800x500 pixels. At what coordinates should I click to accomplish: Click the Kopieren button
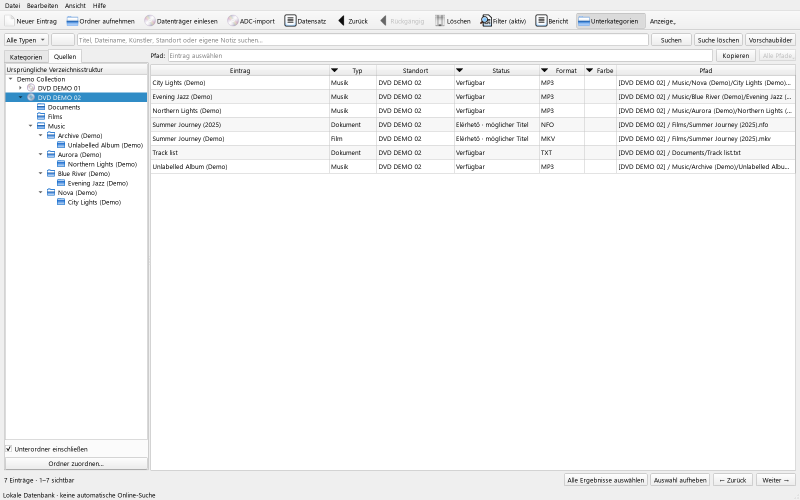(736, 56)
